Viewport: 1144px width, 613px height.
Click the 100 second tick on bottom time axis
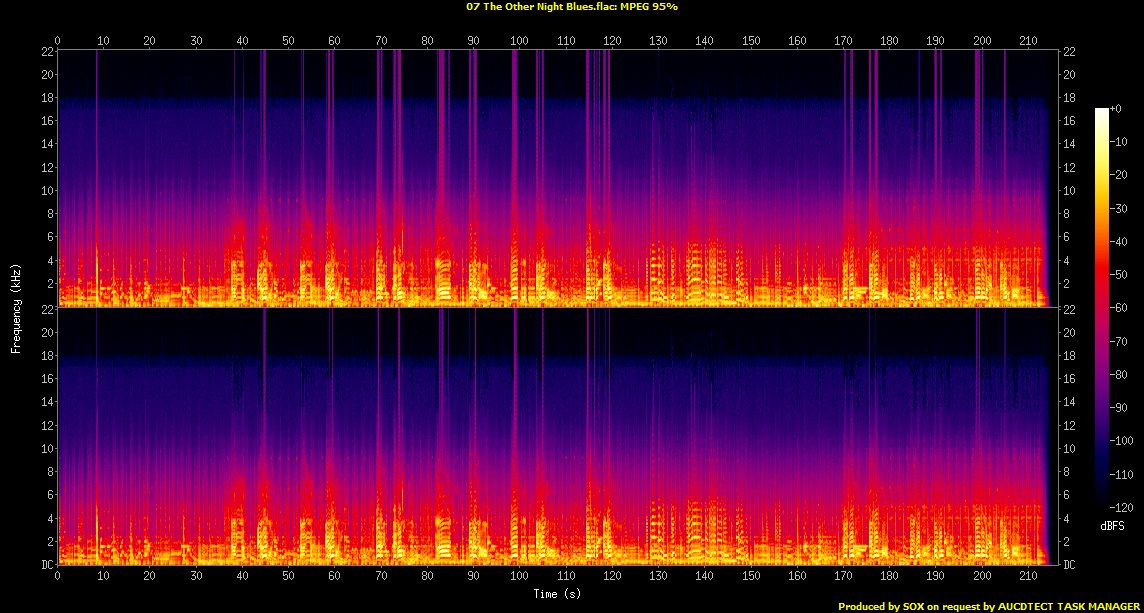(519, 576)
